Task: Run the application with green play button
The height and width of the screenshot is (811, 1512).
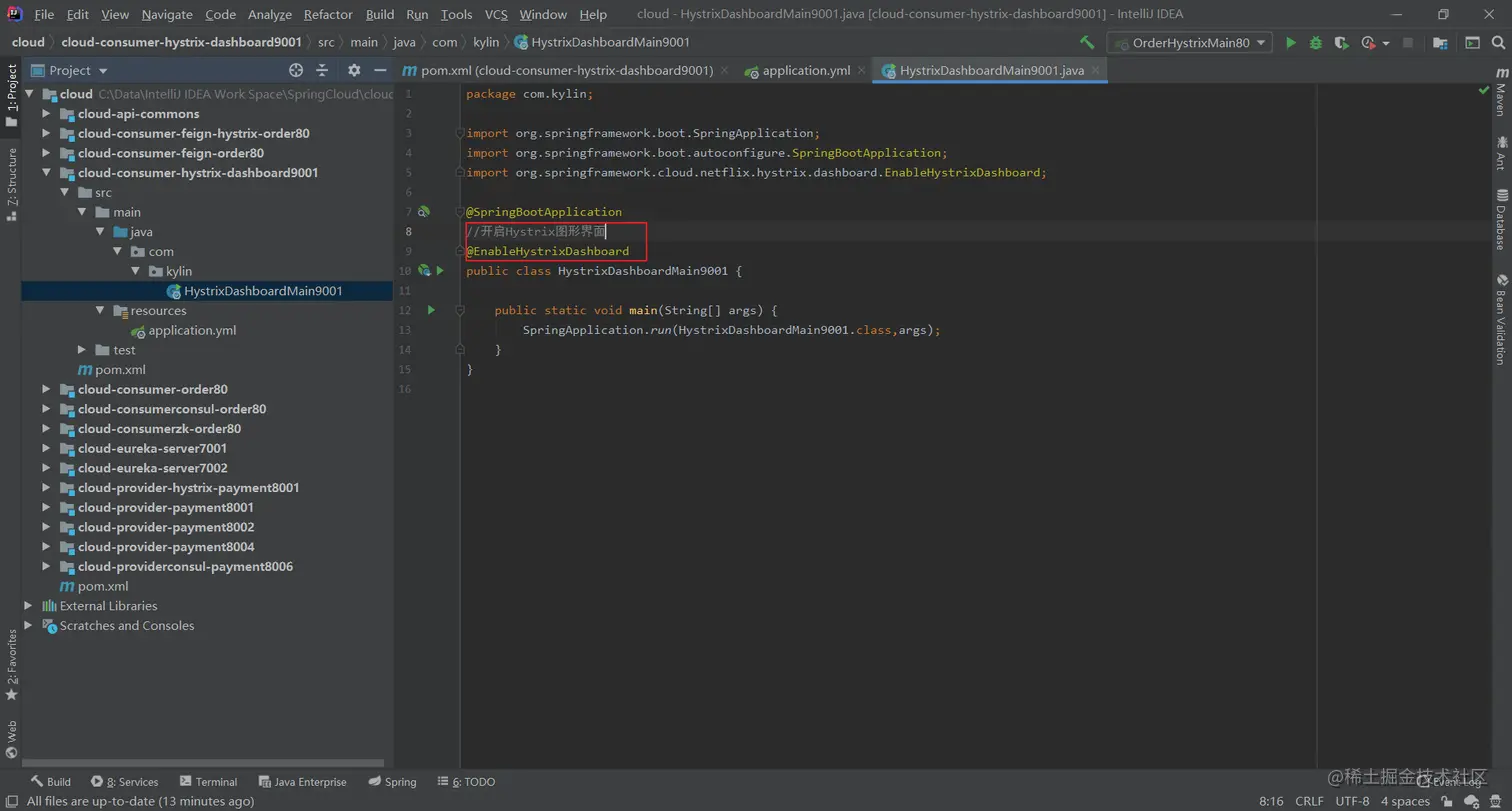Action: tap(1291, 43)
